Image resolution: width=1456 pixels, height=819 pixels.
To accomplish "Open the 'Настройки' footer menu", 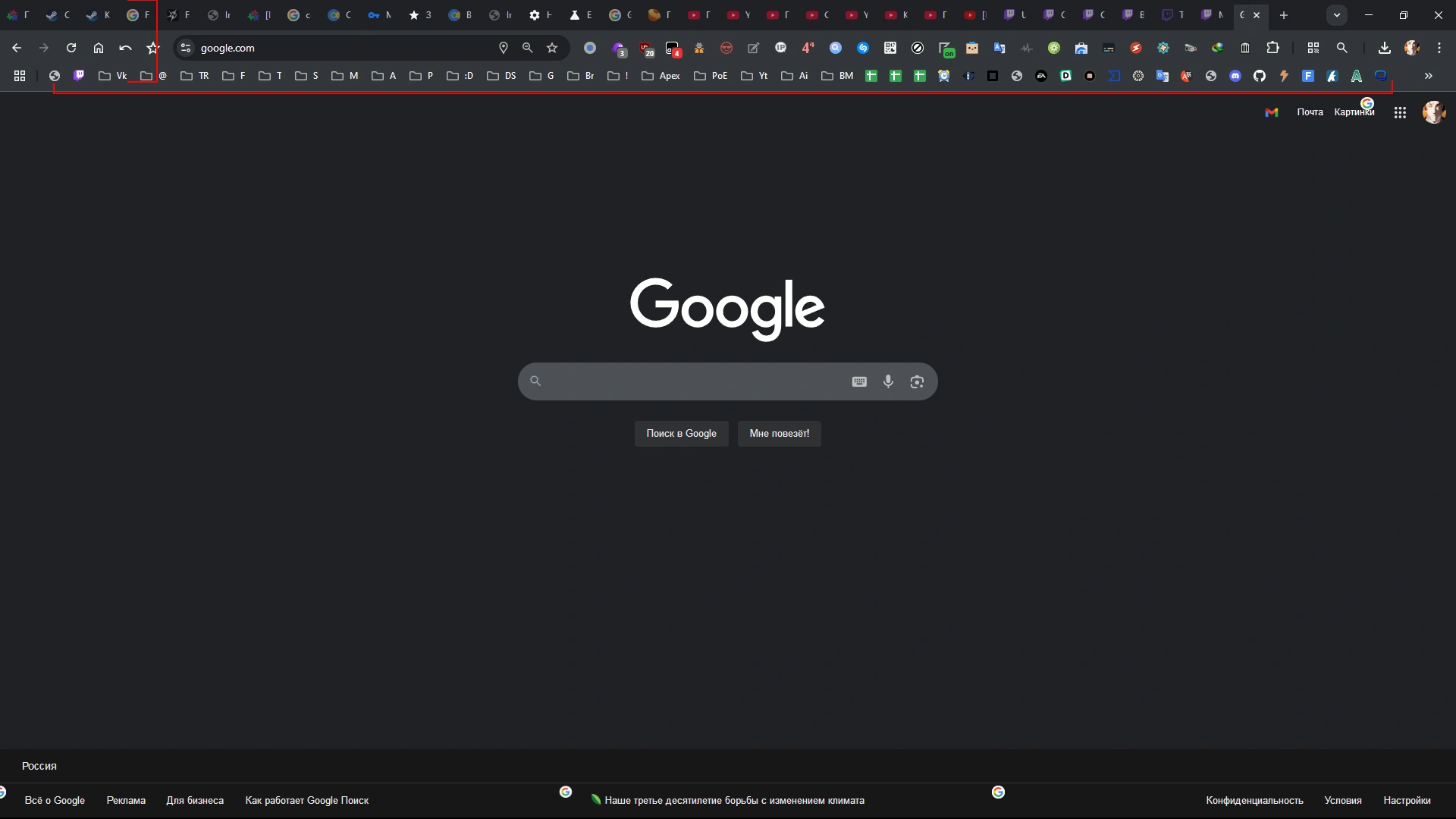I will 1407,801.
